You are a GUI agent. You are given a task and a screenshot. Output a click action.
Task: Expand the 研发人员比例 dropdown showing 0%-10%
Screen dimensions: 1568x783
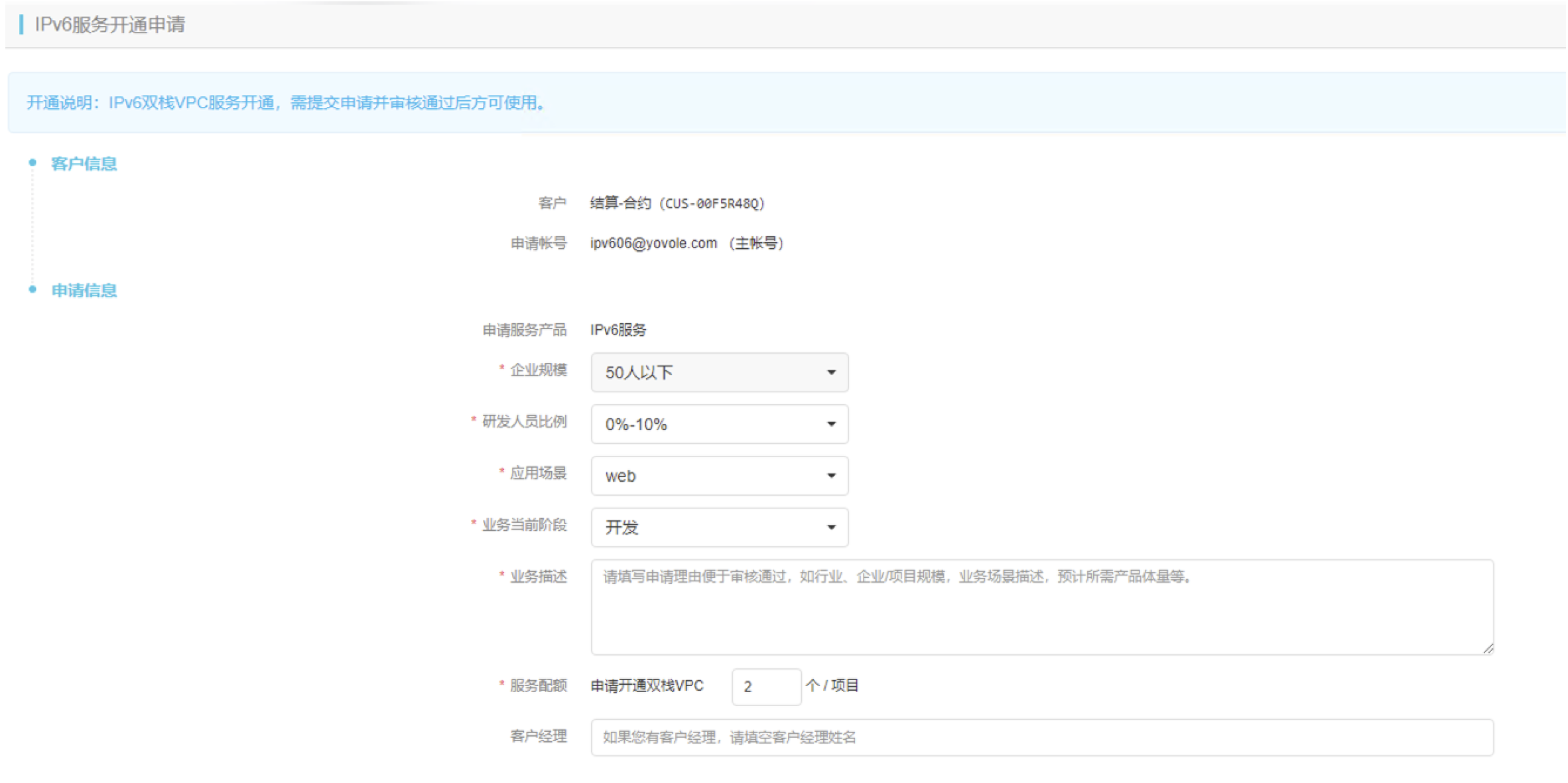(x=719, y=424)
